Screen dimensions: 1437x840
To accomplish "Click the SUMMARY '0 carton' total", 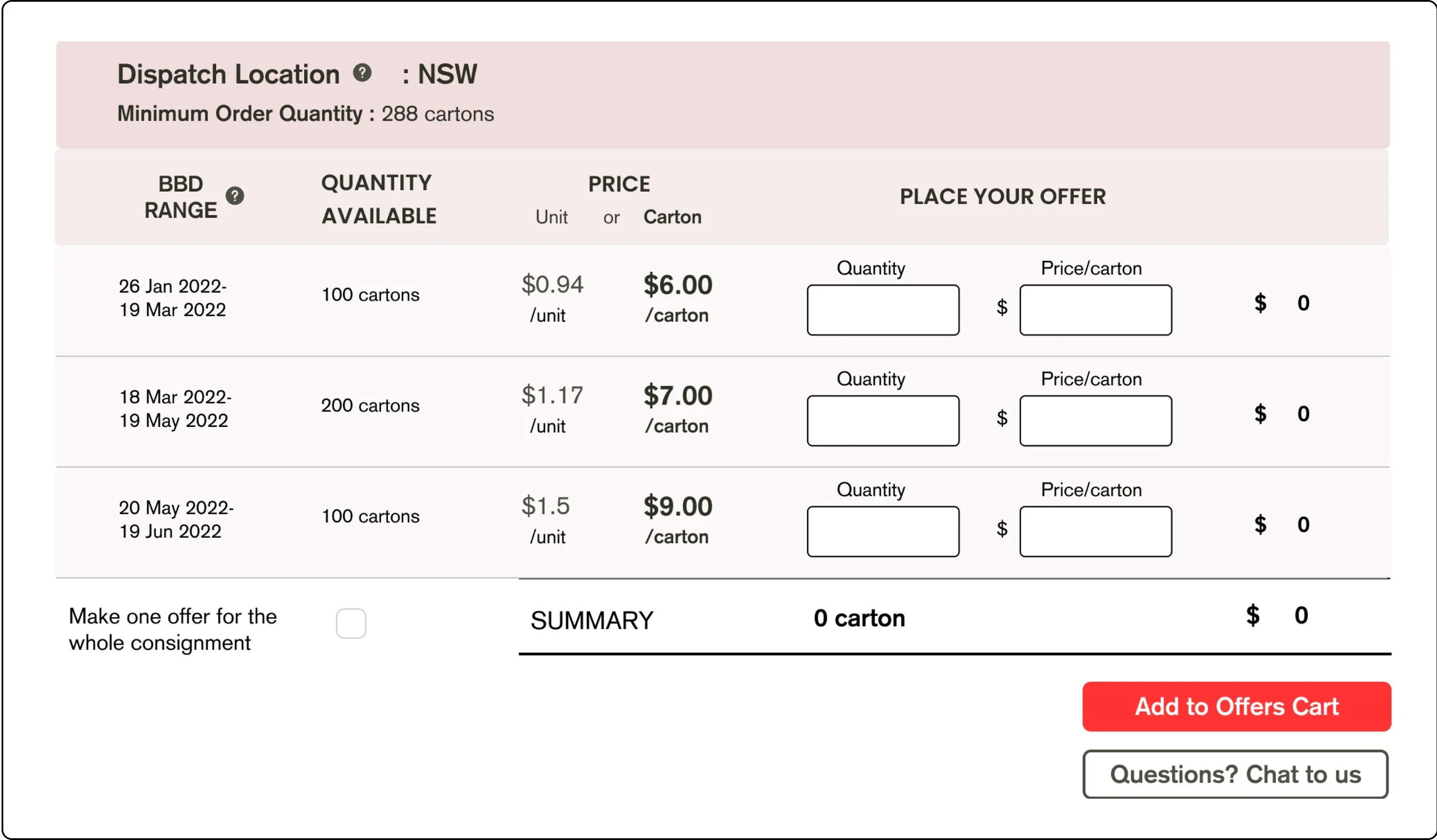I will pos(859,618).
